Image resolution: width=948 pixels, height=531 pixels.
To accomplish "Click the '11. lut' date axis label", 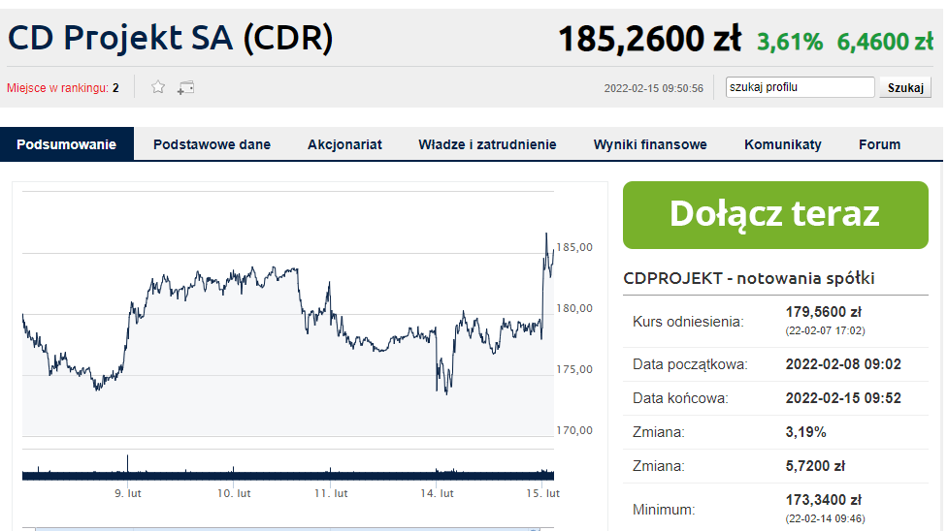I will (x=332, y=493).
